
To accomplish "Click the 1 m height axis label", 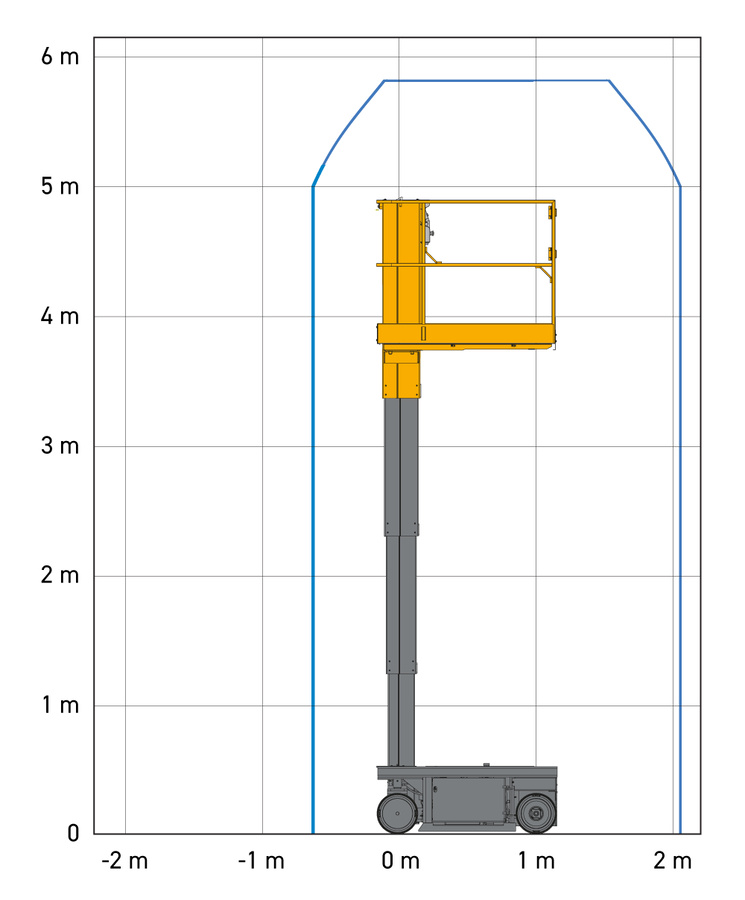I will coord(61,705).
